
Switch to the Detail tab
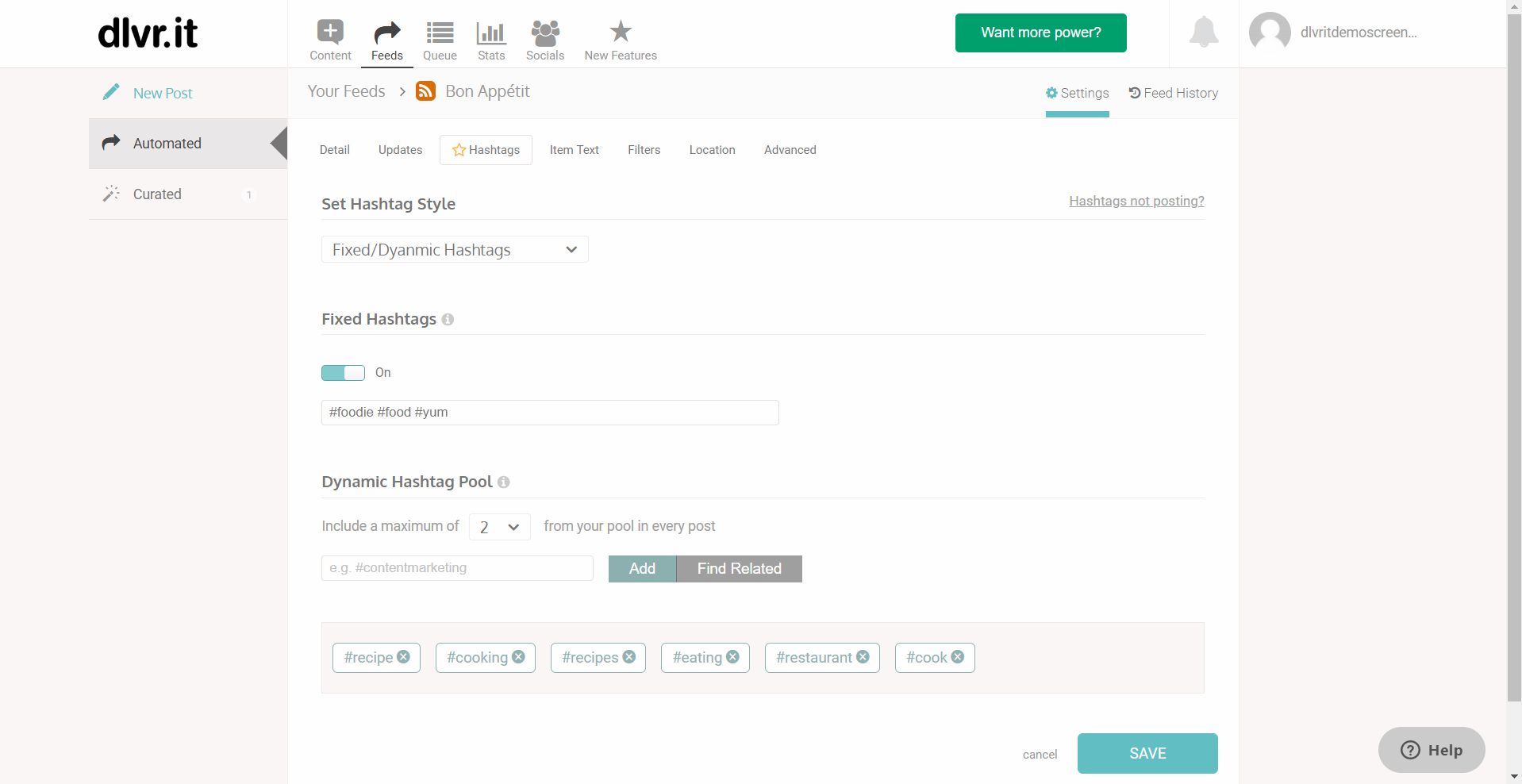(x=335, y=150)
